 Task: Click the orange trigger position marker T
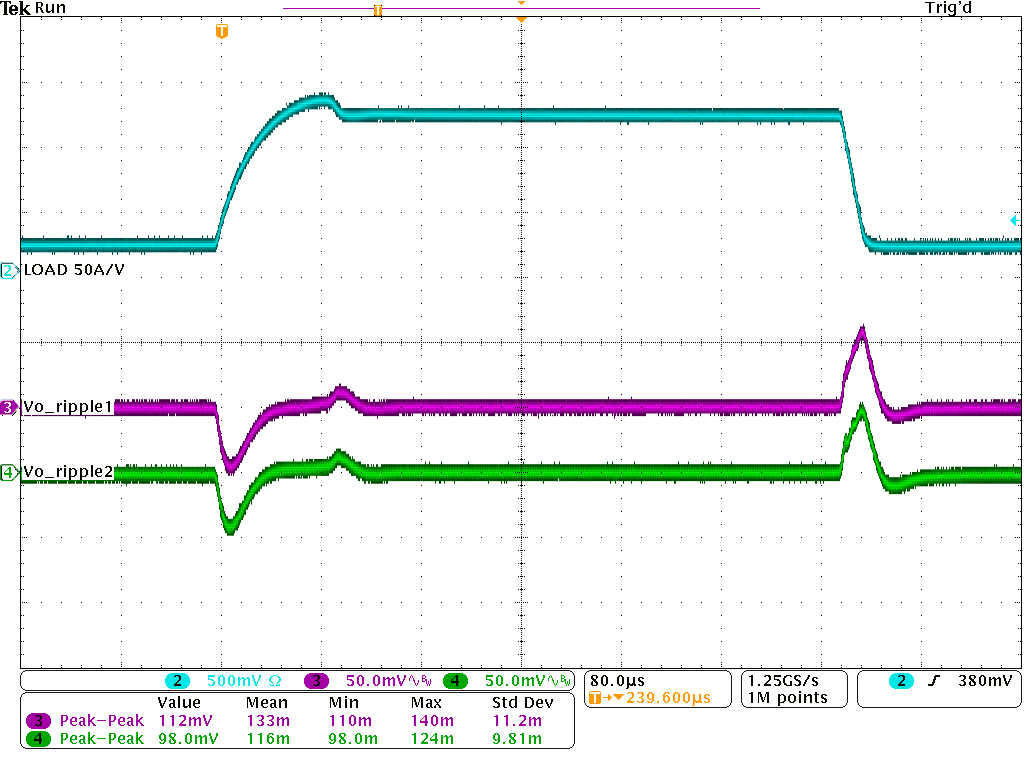[x=222, y=33]
